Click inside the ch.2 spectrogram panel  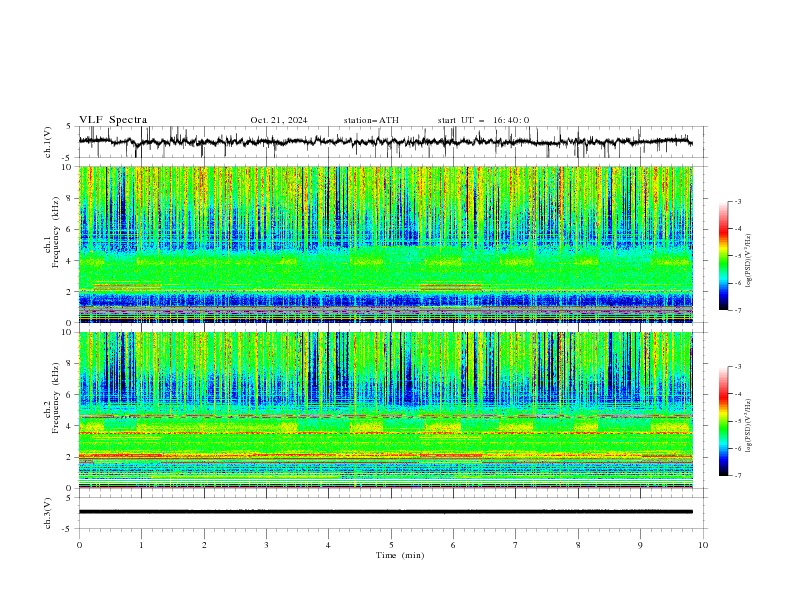[x=385, y=410]
